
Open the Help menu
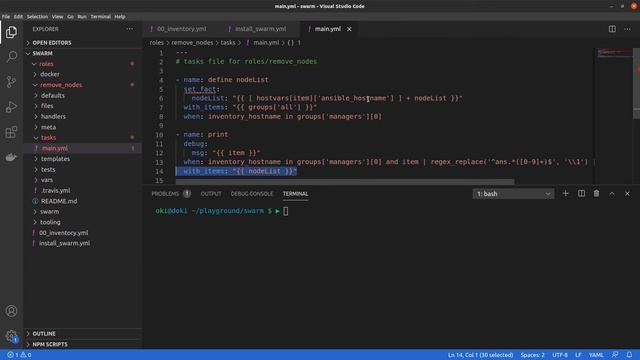tap(120, 17)
